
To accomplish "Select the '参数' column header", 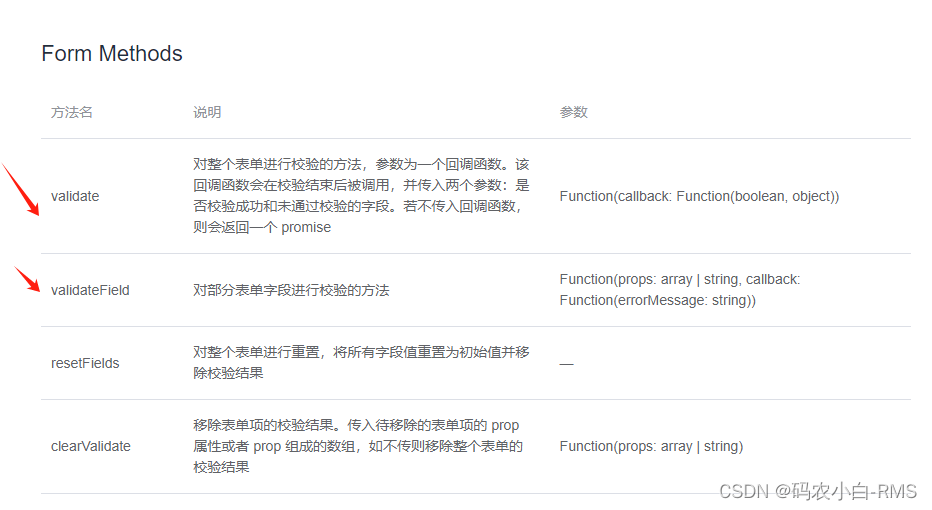I will point(574,112).
